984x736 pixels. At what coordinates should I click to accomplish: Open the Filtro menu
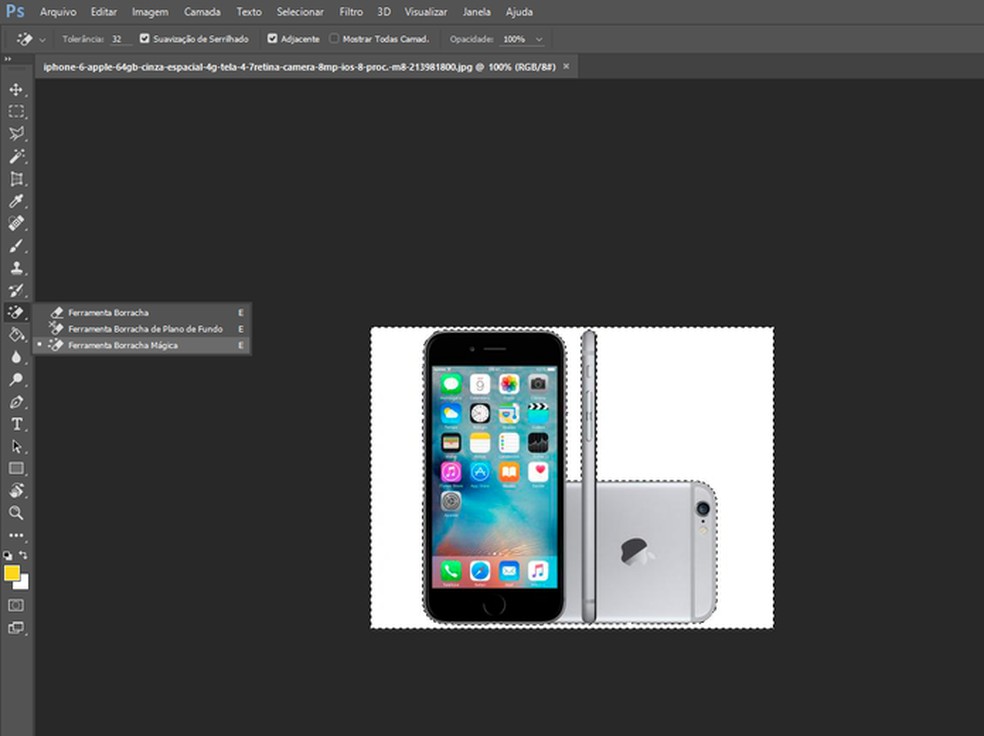[x=351, y=12]
